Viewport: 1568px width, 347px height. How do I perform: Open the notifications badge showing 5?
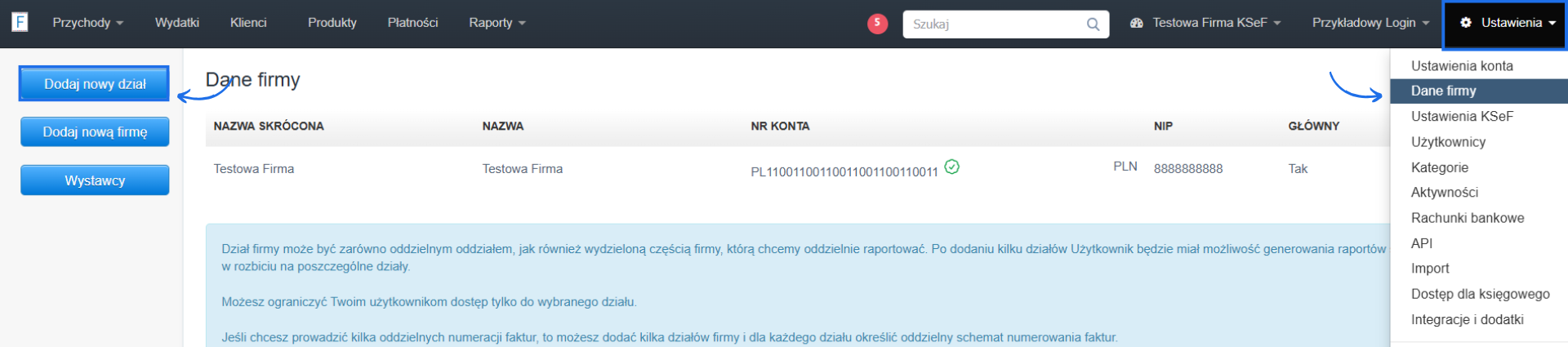point(877,23)
